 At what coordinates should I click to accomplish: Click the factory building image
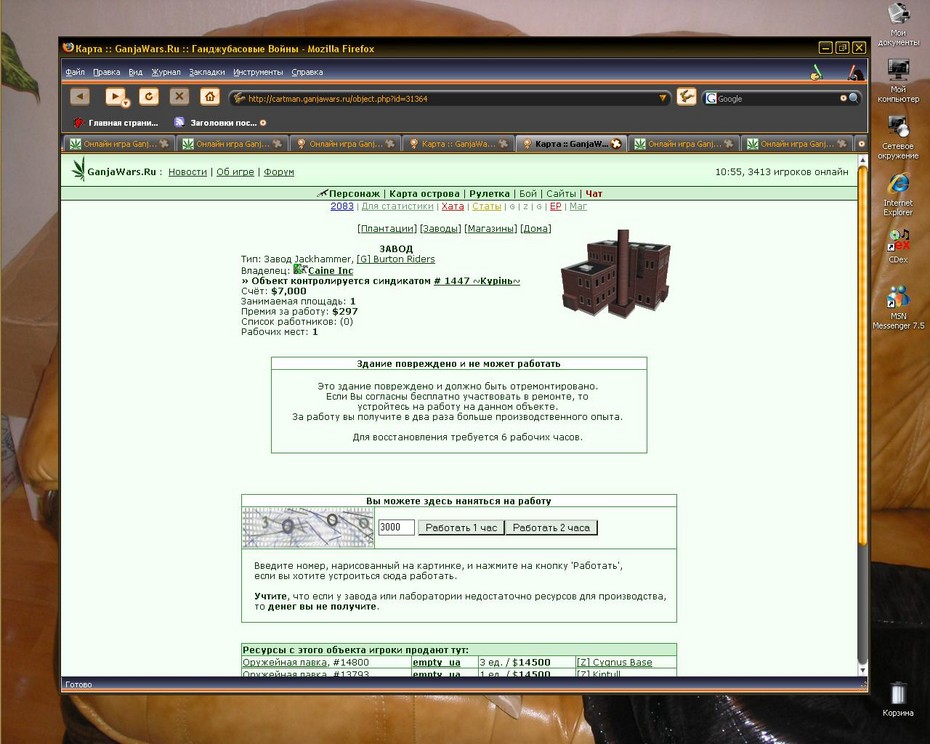(616, 274)
